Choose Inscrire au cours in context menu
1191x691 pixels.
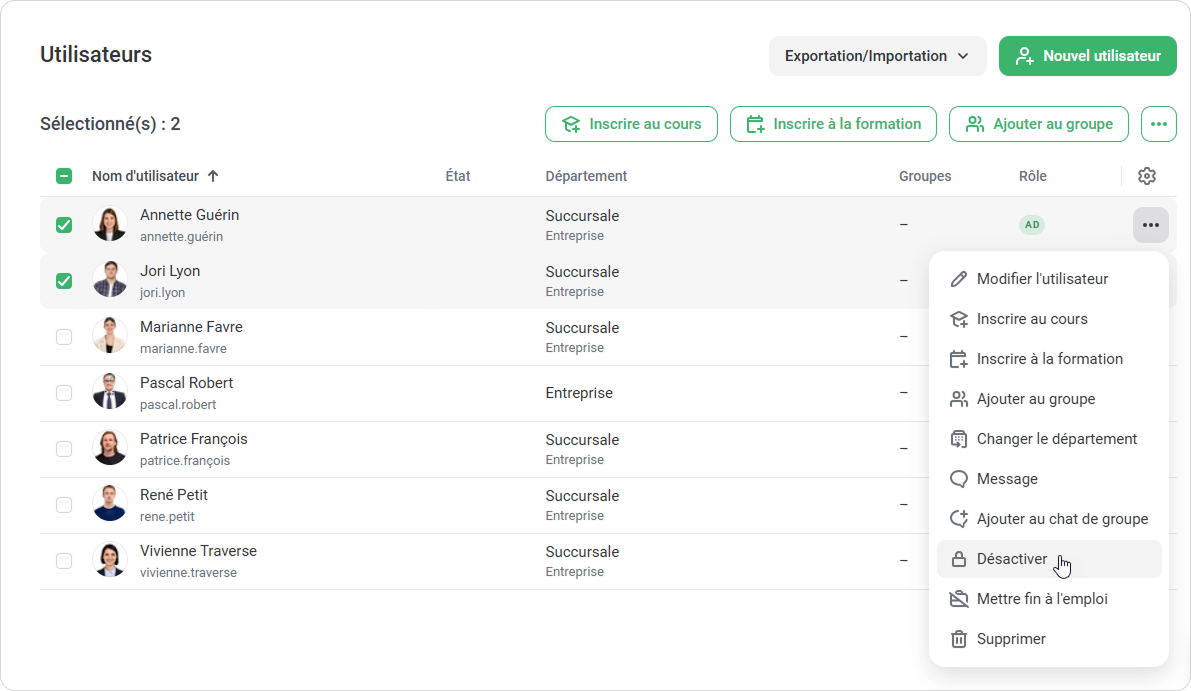[x=1031, y=319]
